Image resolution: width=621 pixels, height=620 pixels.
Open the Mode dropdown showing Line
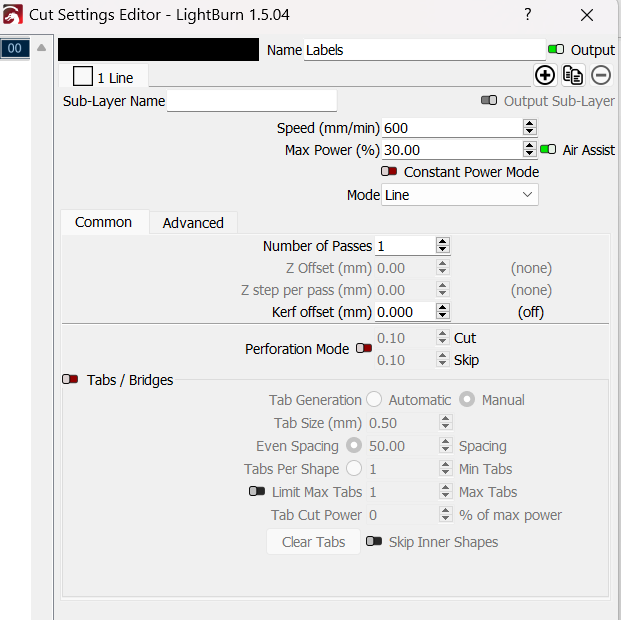coord(460,195)
